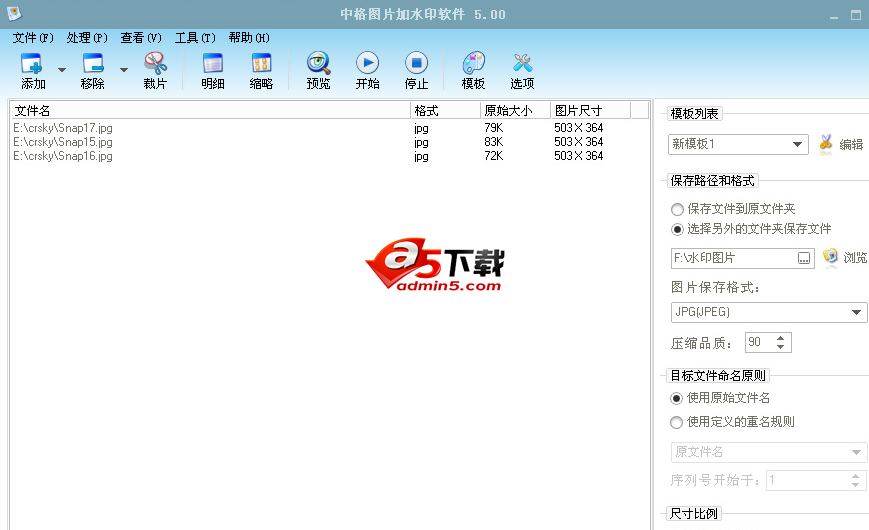Click the ellipsis button in path field
This screenshot has height=530, width=869.
pyautogui.click(x=804, y=258)
